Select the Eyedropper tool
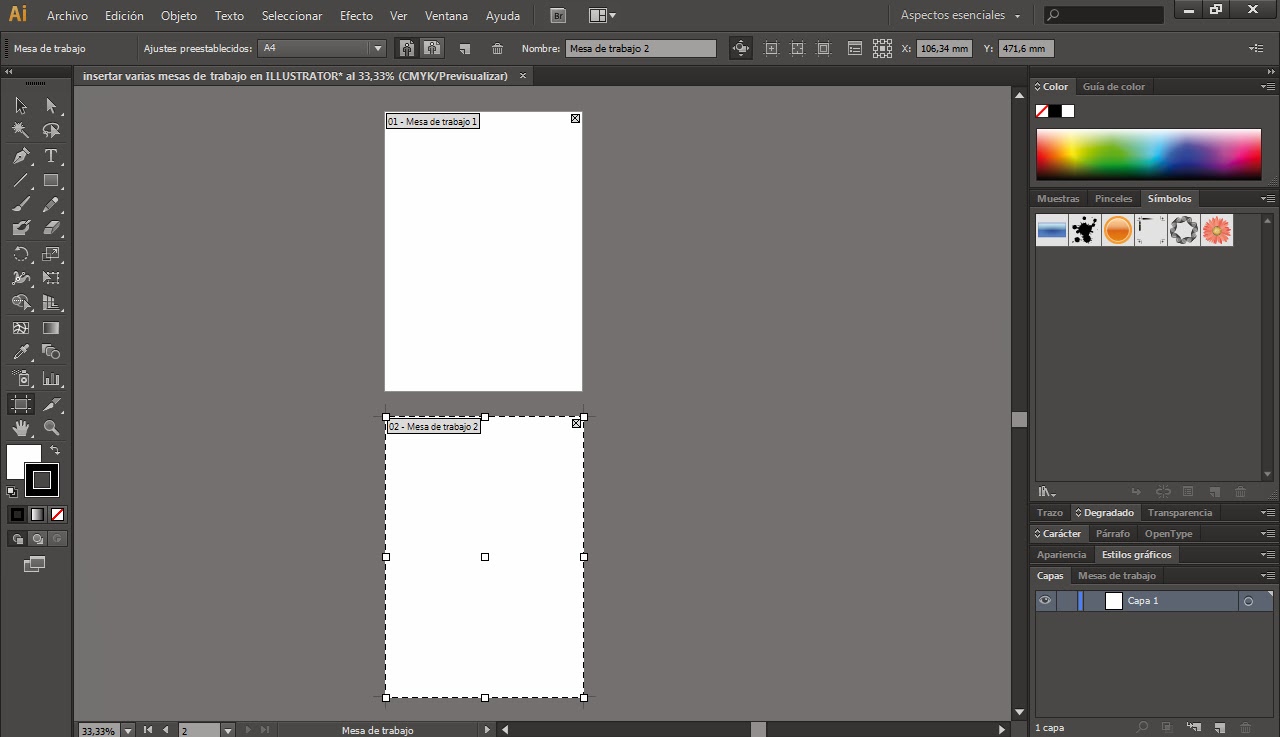Screen dimensions: 1280x737 (x=20, y=352)
